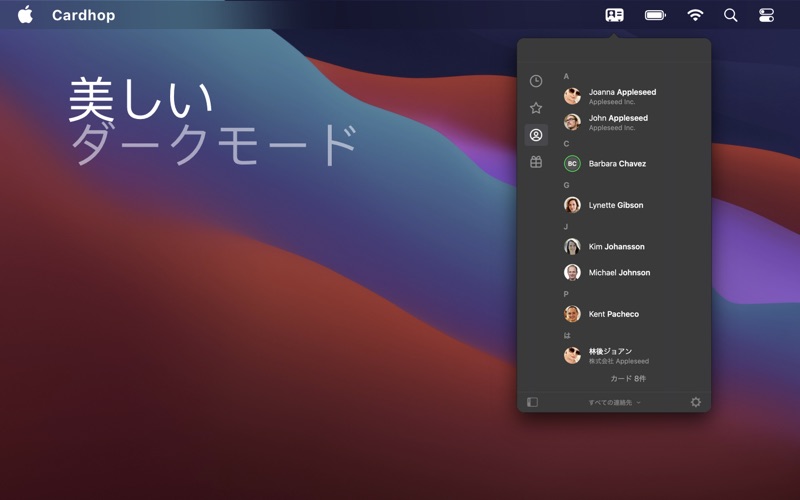Click the BC initials avatar

tap(572, 163)
